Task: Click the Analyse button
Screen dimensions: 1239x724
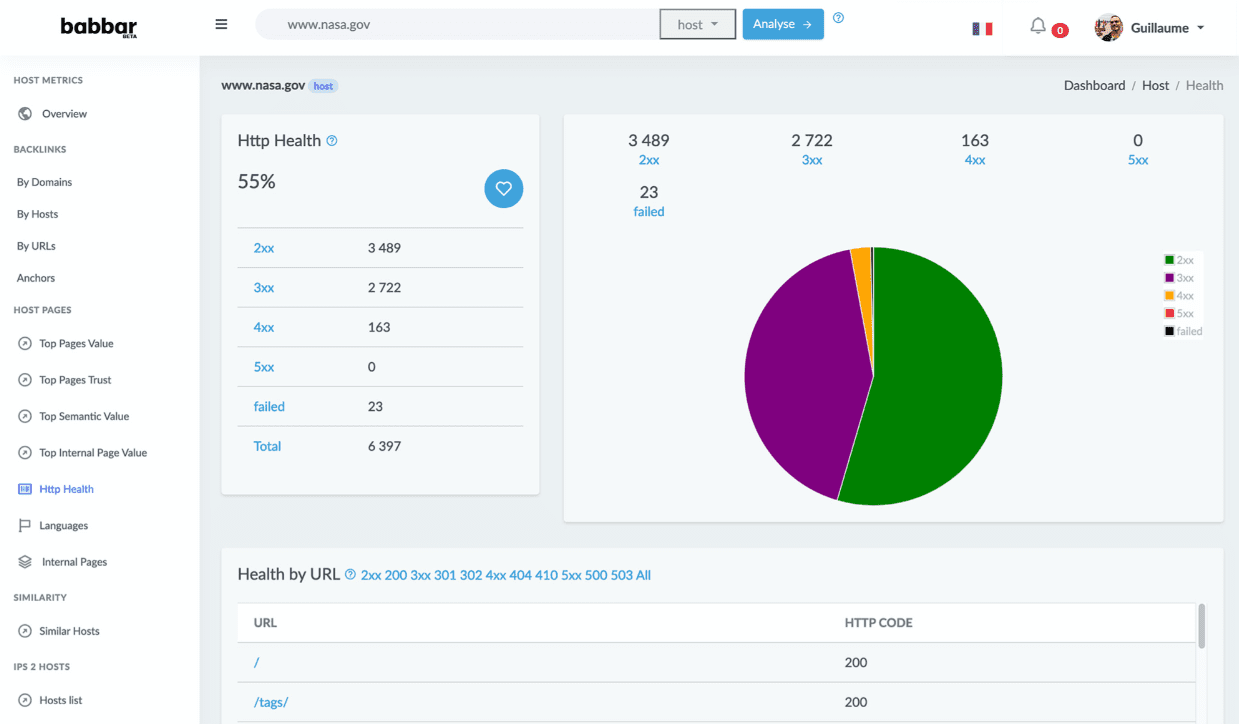Action: point(783,24)
